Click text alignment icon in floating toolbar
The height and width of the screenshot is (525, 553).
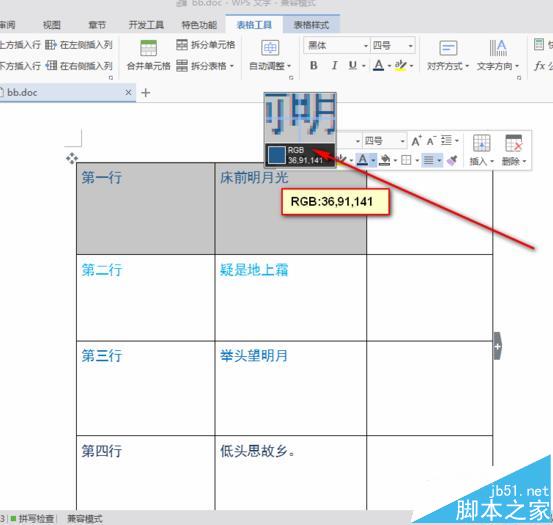click(x=429, y=160)
